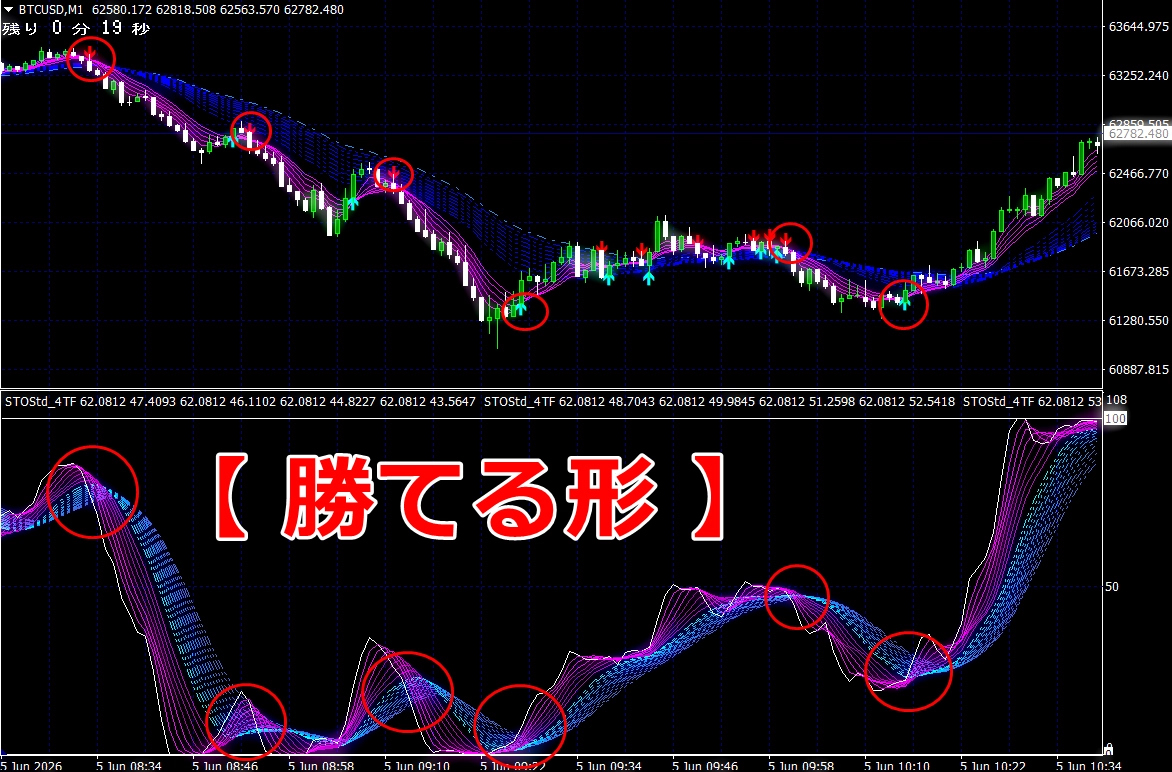Click the BTCUSD,M1 chart symbol title

coord(50,10)
